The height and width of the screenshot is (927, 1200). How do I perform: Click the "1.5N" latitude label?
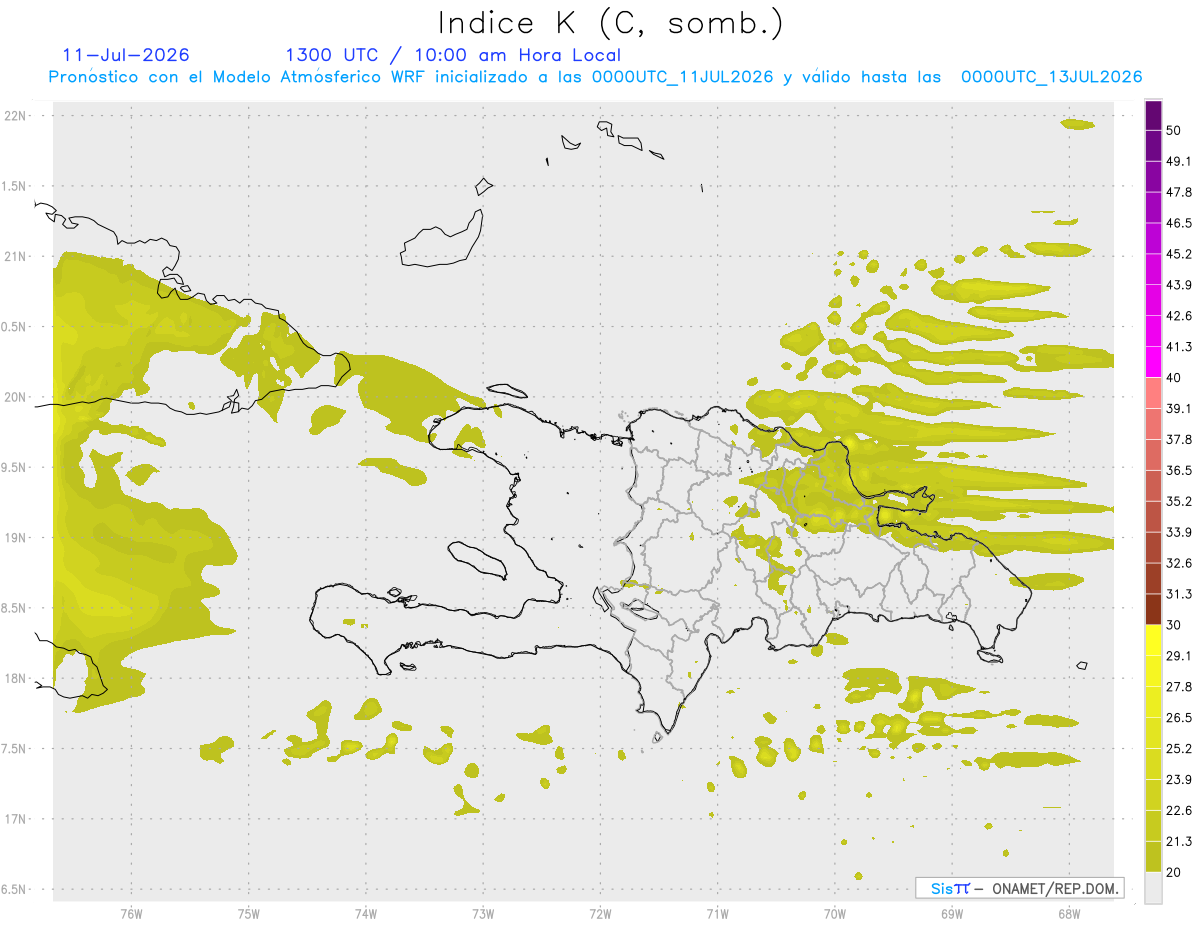(x=15, y=186)
